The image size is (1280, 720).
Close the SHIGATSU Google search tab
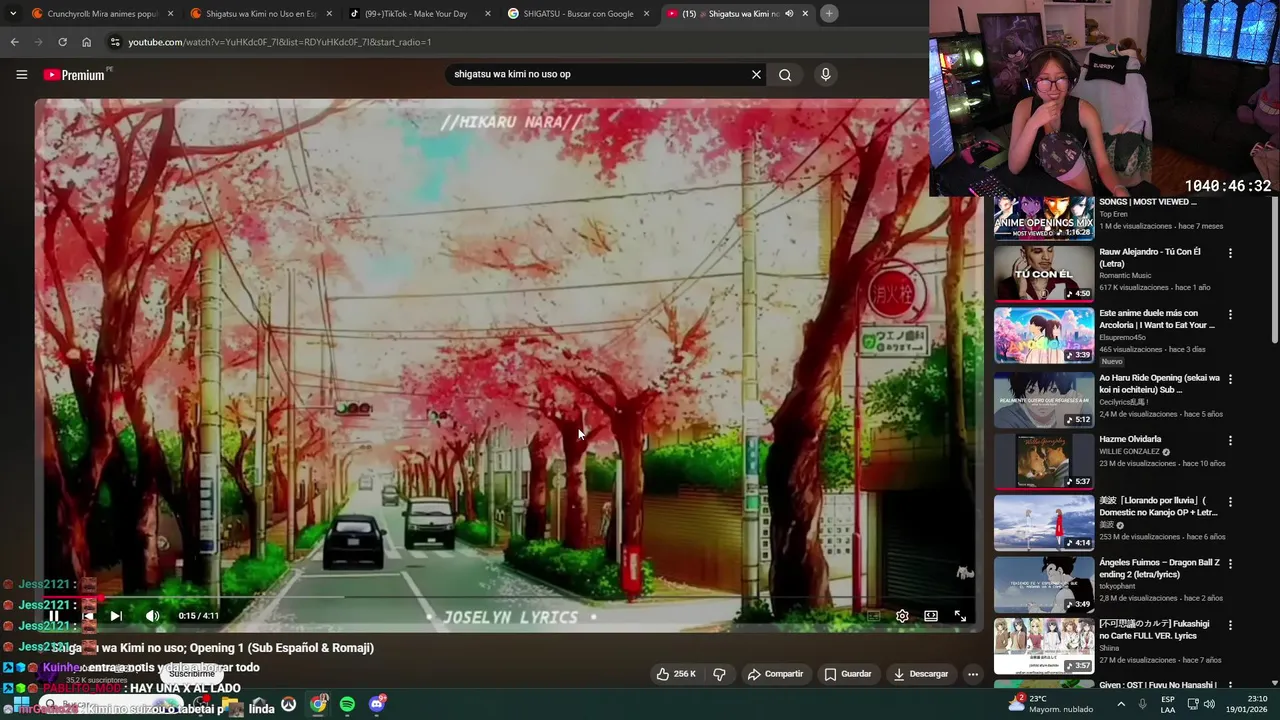click(x=646, y=14)
